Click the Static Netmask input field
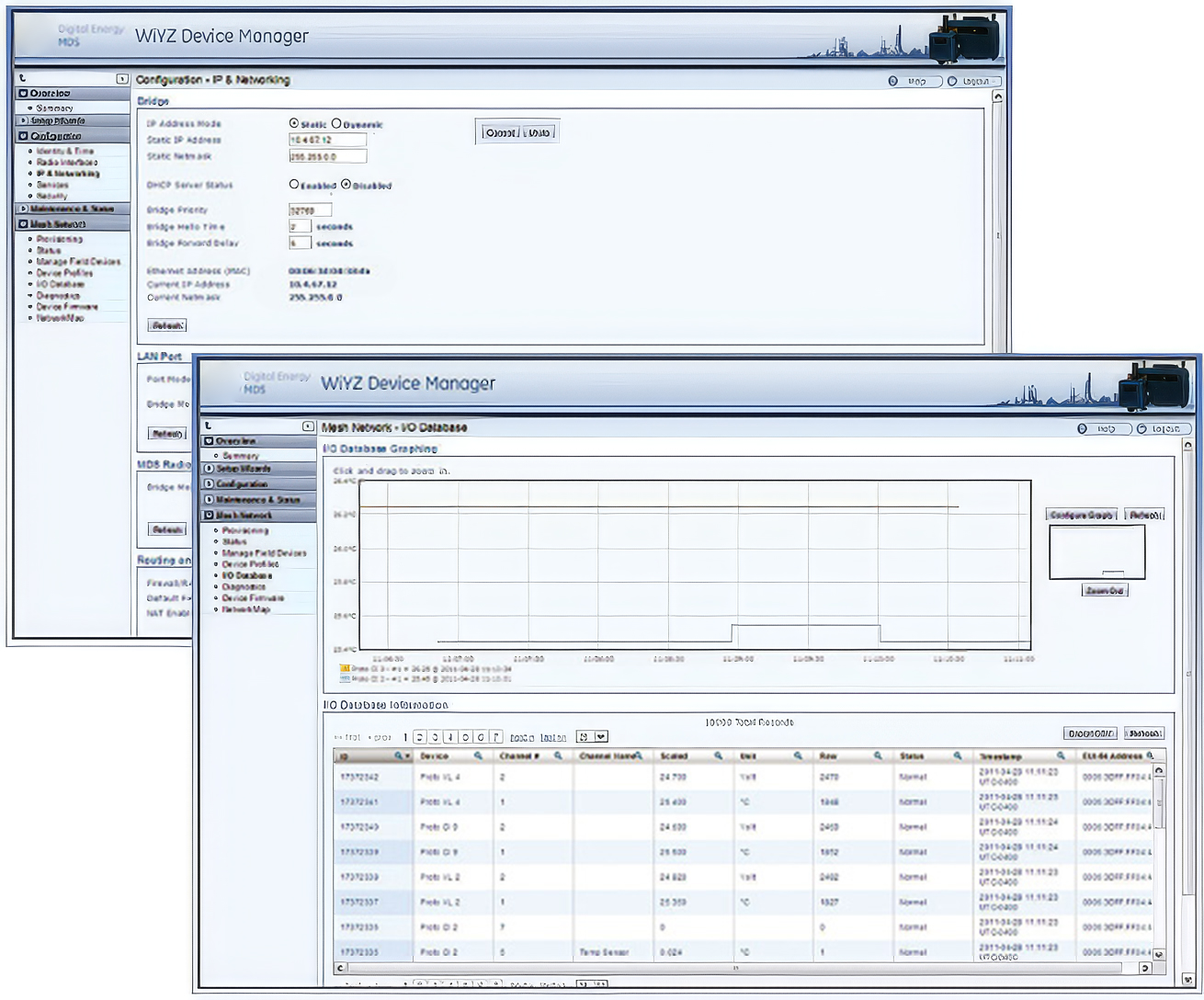Image resolution: width=1204 pixels, height=1000 pixels. [x=327, y=156]
